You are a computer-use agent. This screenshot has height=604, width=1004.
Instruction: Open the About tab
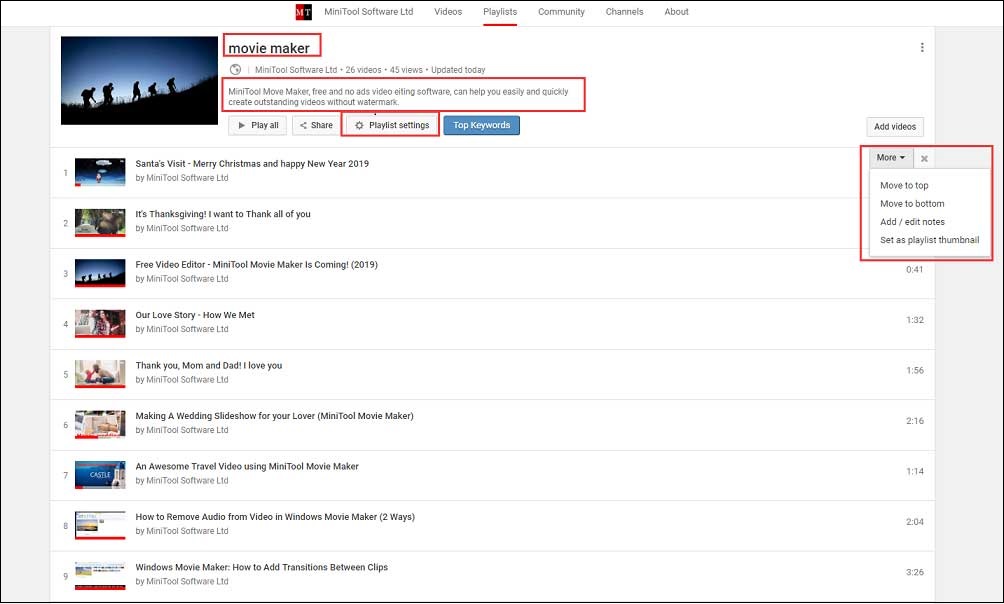pyautogui.click(x=676, y=12)
